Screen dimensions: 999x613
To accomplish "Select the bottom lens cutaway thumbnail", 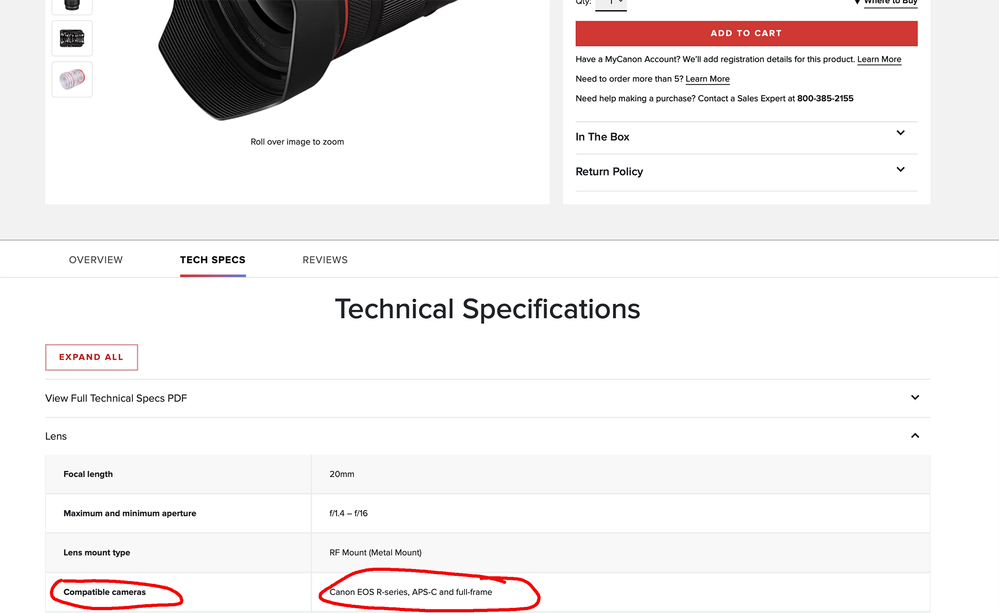I will pyautogui.click(x=71, y=79).
